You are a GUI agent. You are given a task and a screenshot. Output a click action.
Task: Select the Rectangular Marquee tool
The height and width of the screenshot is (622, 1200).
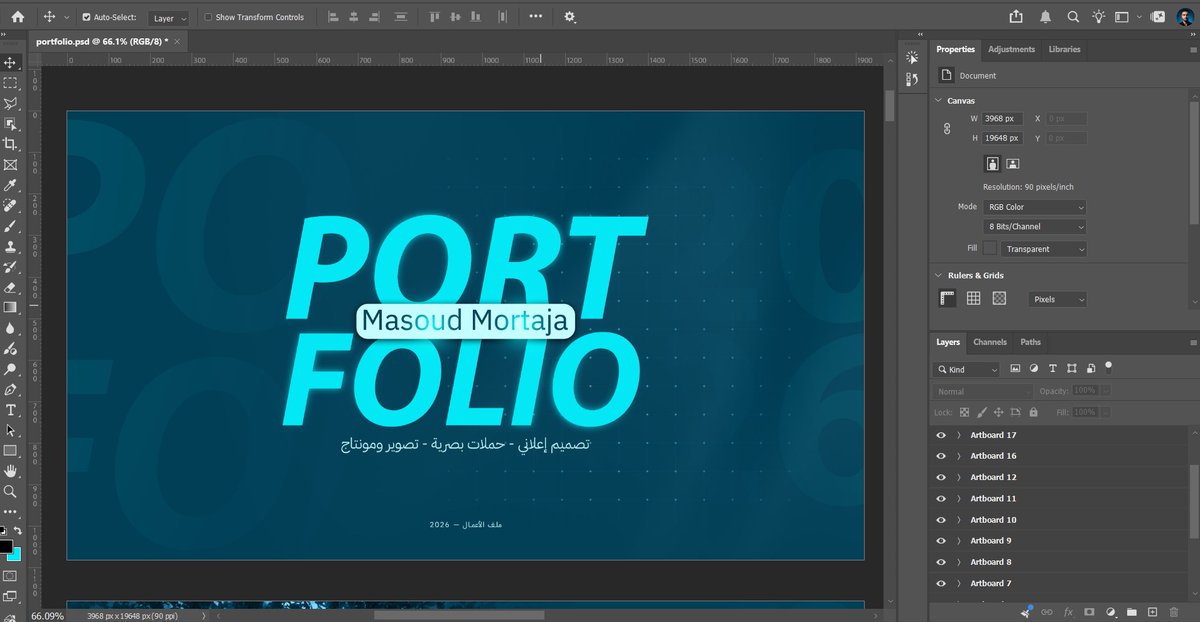coord(10,83)
